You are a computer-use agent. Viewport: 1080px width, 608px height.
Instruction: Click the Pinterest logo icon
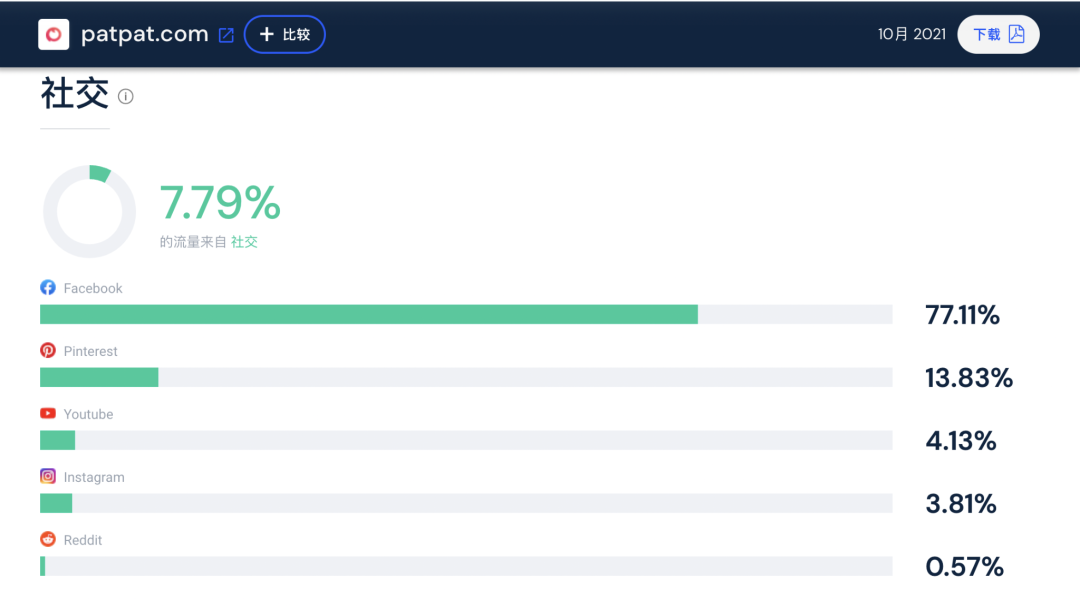pyautogui.click(x=48, y=351)
